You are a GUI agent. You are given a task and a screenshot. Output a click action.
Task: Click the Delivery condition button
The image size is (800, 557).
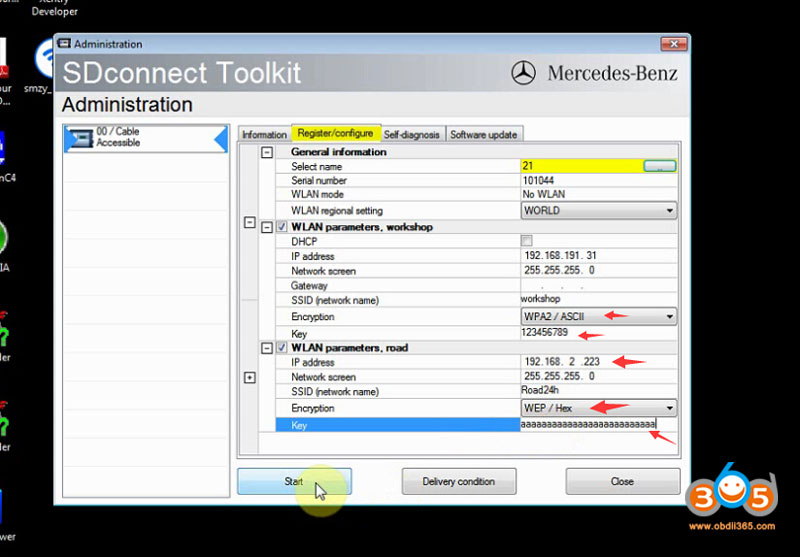click(x=459, y=481)
